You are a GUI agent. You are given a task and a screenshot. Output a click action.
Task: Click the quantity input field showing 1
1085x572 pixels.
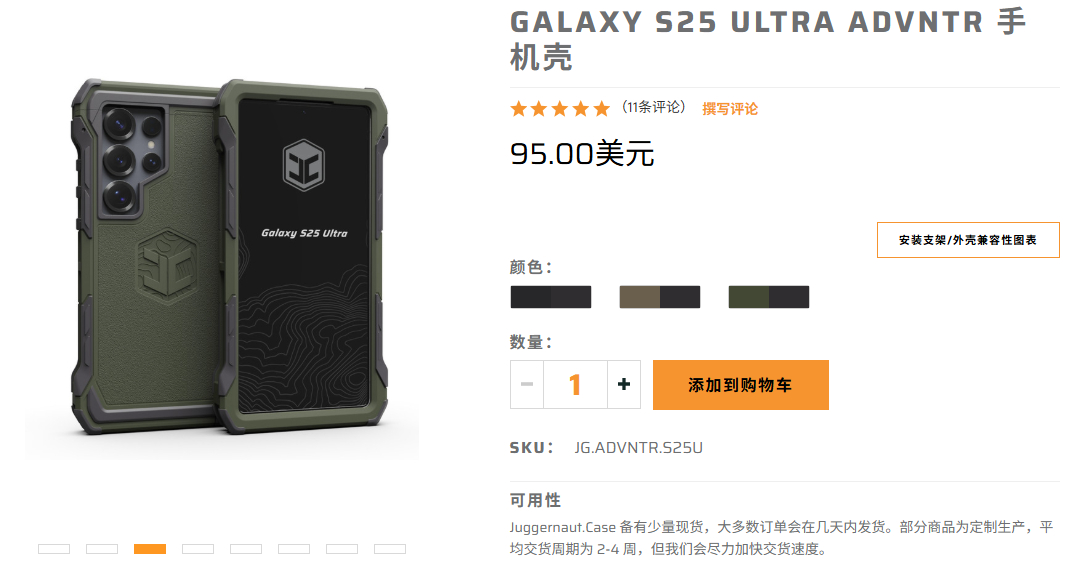pyautogui.click(x=575, y=385)
